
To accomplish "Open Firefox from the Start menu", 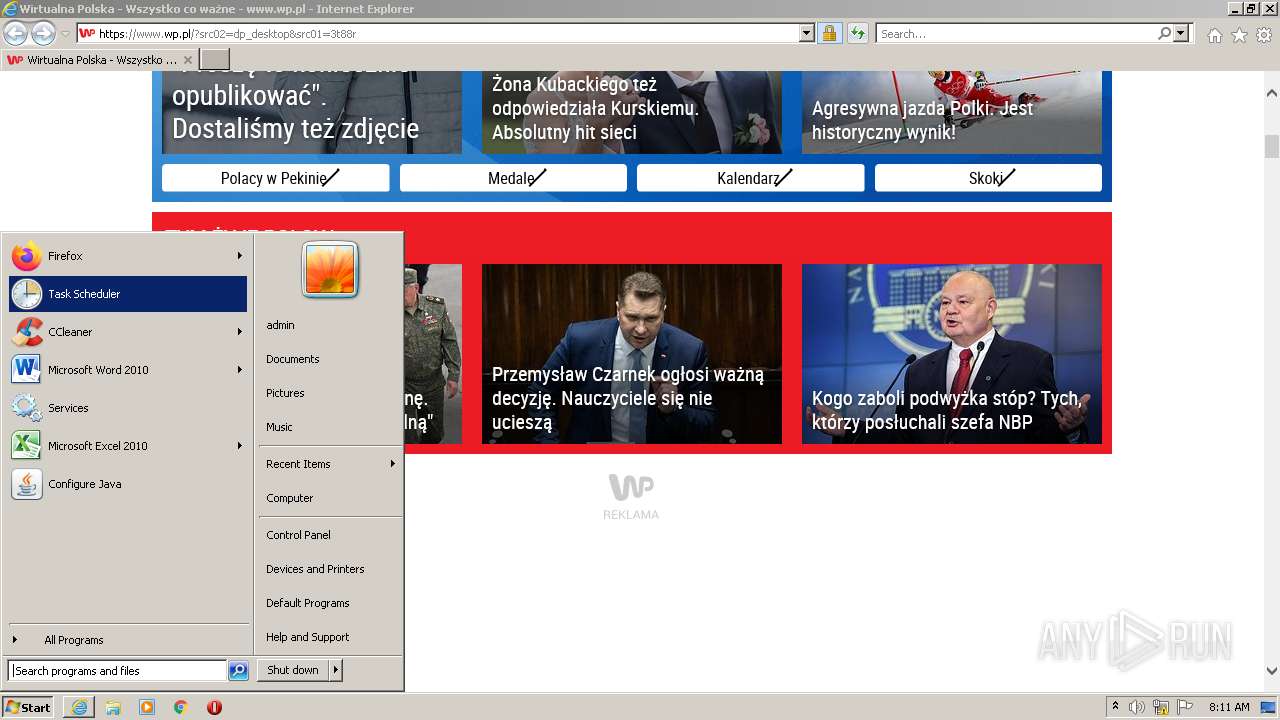I will tap(128, 256).
